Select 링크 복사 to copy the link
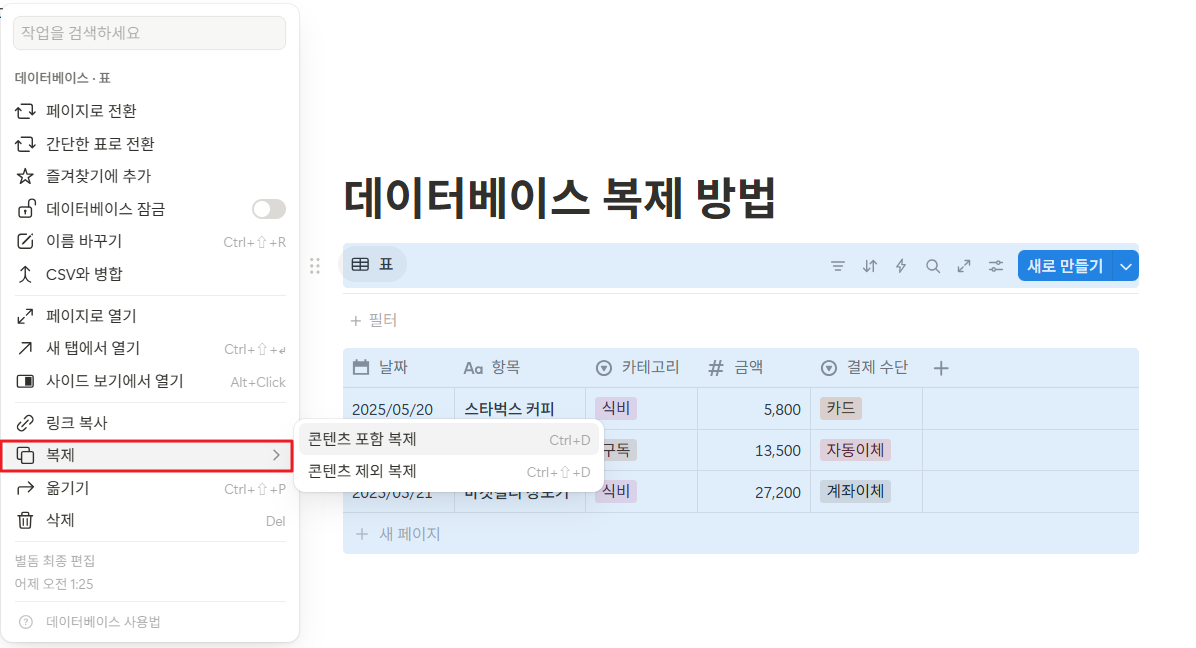 tap(82, 421)
